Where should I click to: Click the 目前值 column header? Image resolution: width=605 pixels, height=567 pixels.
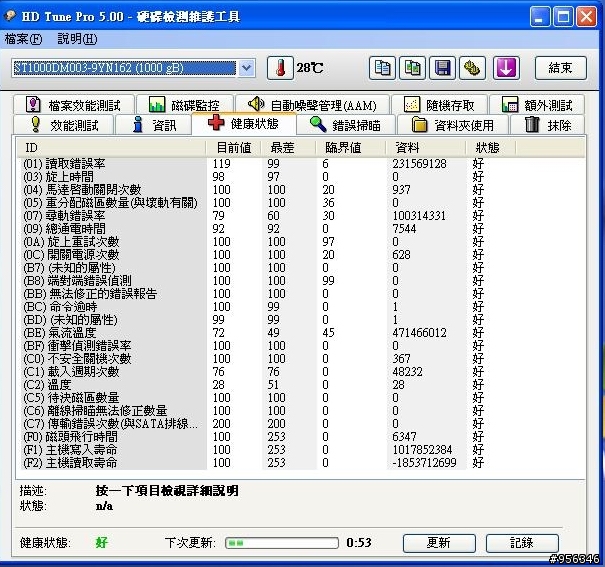click(x=234, y=148)
